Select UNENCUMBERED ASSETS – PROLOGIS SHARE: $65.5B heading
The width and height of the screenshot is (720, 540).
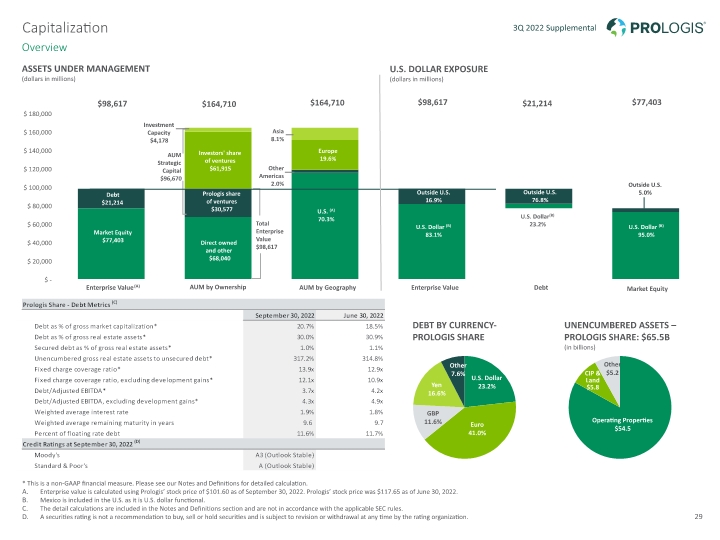click(620, 331)
